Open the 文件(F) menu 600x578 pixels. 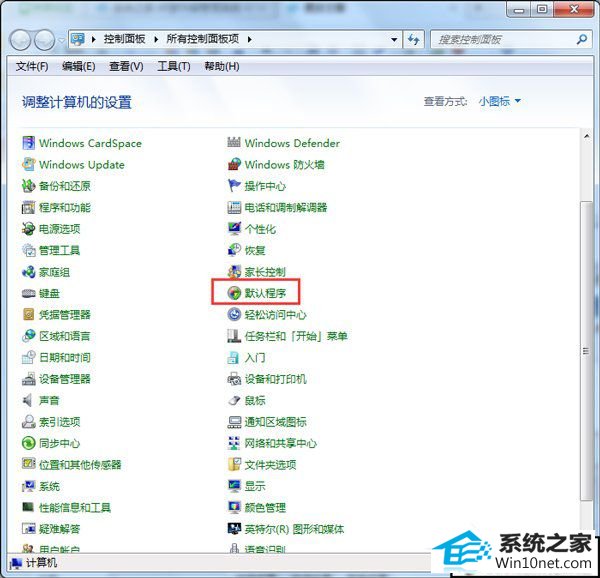32,67
